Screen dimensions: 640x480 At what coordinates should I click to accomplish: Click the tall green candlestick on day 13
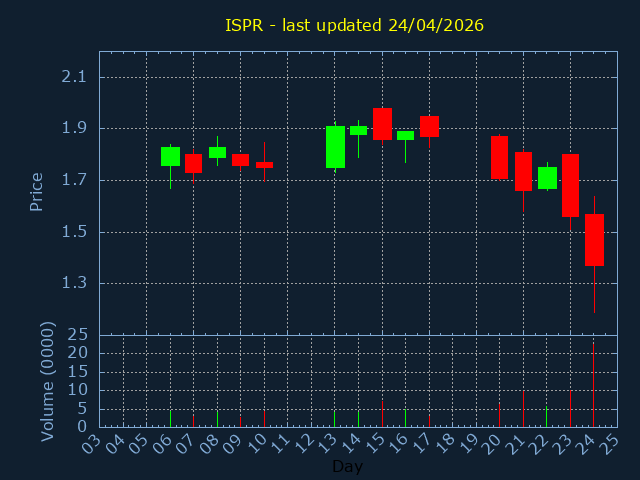335,147
